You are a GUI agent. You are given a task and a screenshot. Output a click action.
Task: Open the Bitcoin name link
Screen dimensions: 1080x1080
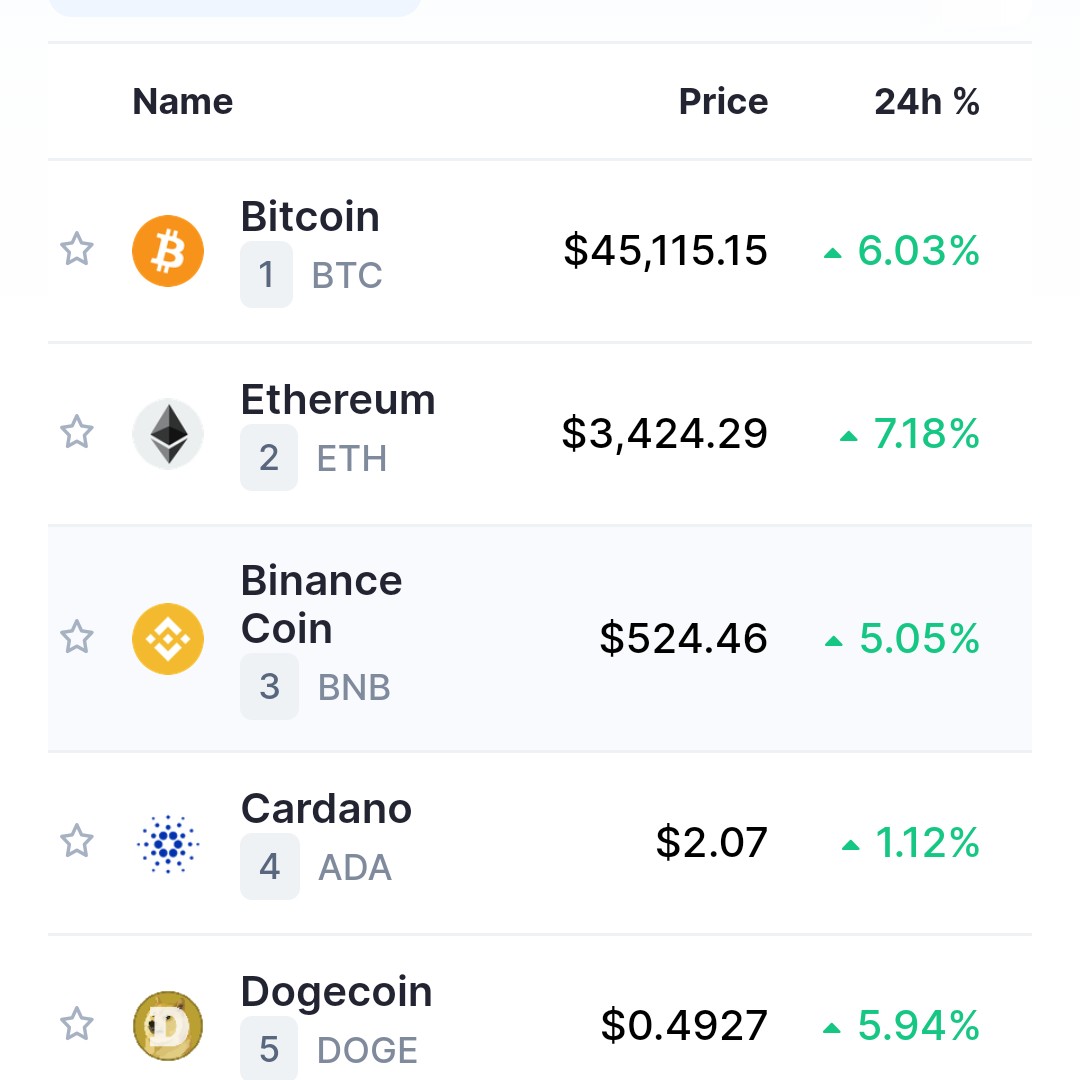pos(310,216)
